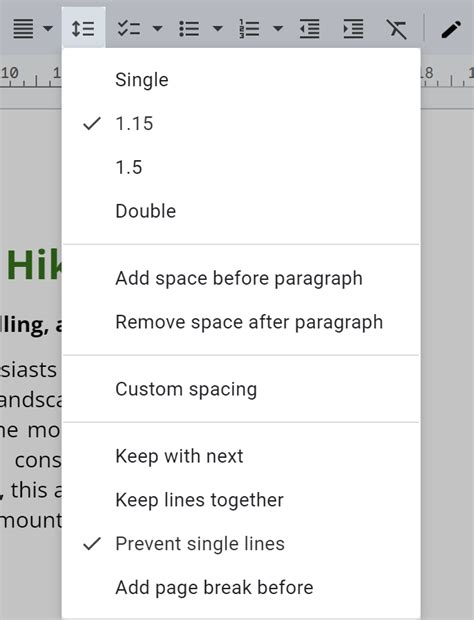Click the decrease indent icon
474x620 pixels.
pyautogui.click(x=310, y=28)
